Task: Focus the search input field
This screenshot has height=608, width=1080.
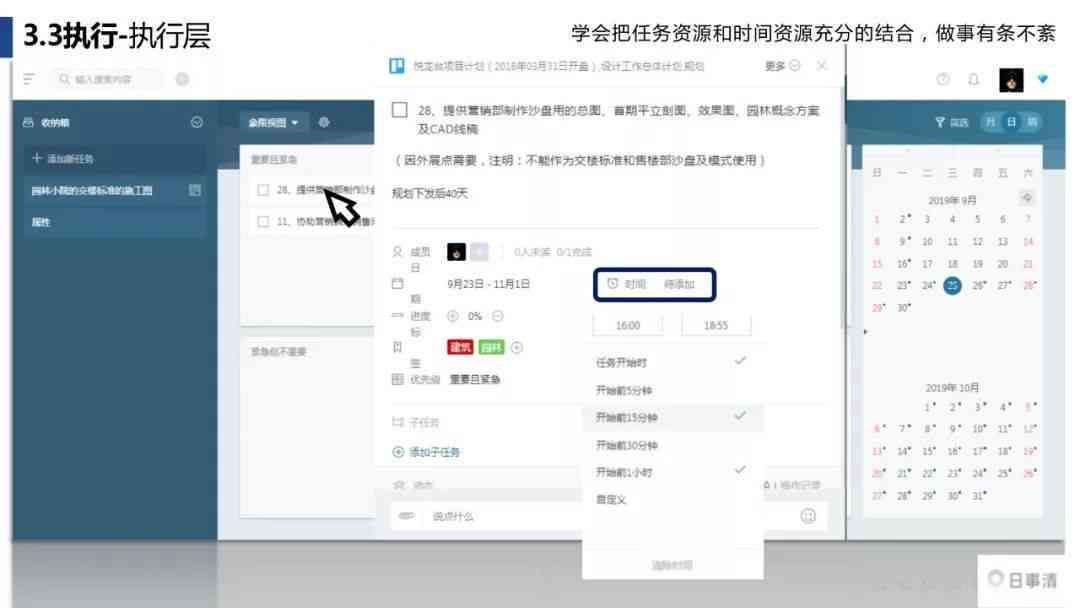Action: 107,79
